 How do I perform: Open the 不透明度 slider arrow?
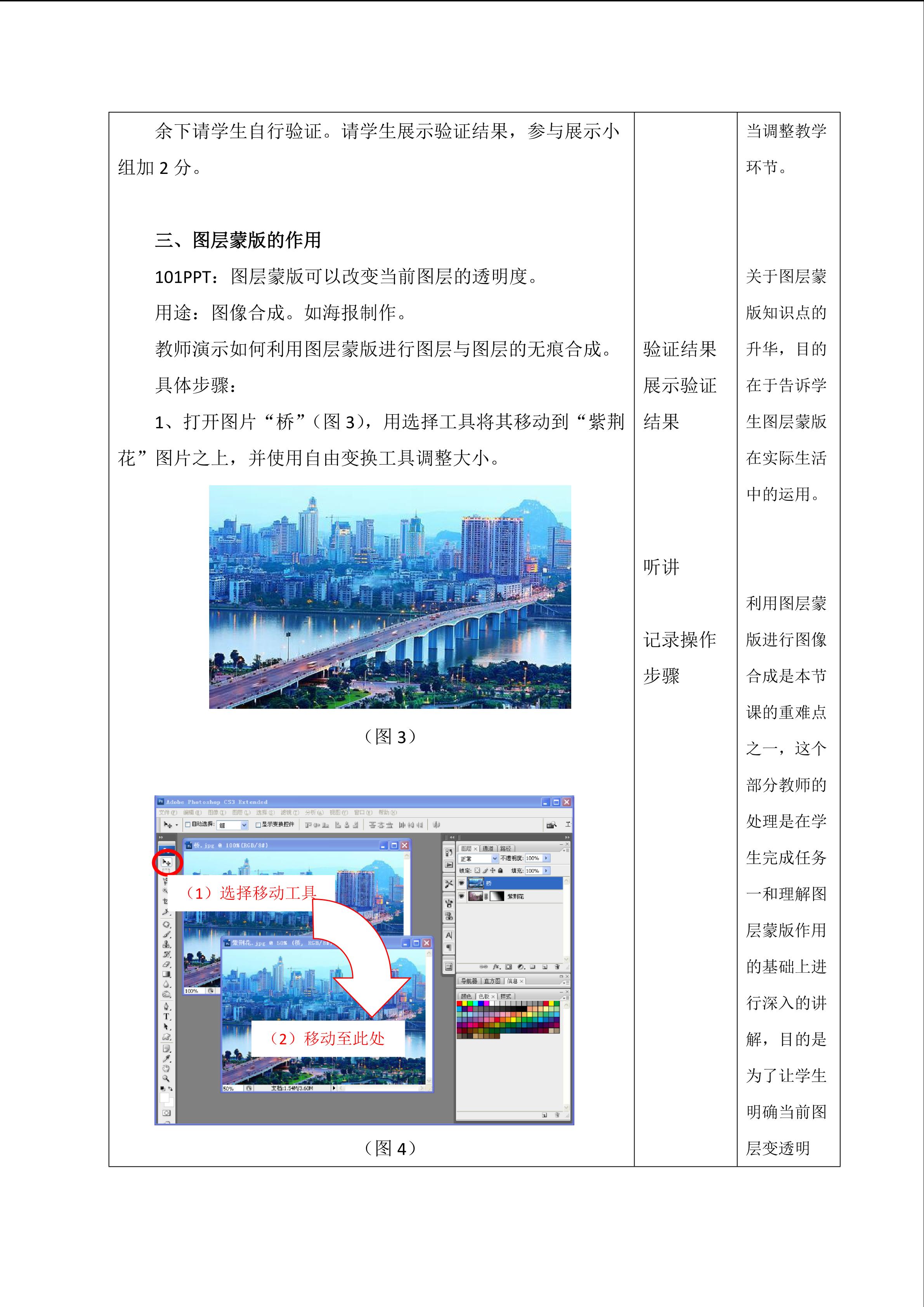547,858
